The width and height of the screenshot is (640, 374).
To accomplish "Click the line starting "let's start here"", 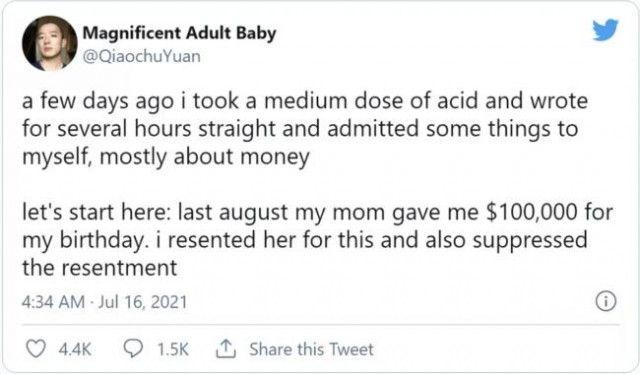I will point(317,212).
